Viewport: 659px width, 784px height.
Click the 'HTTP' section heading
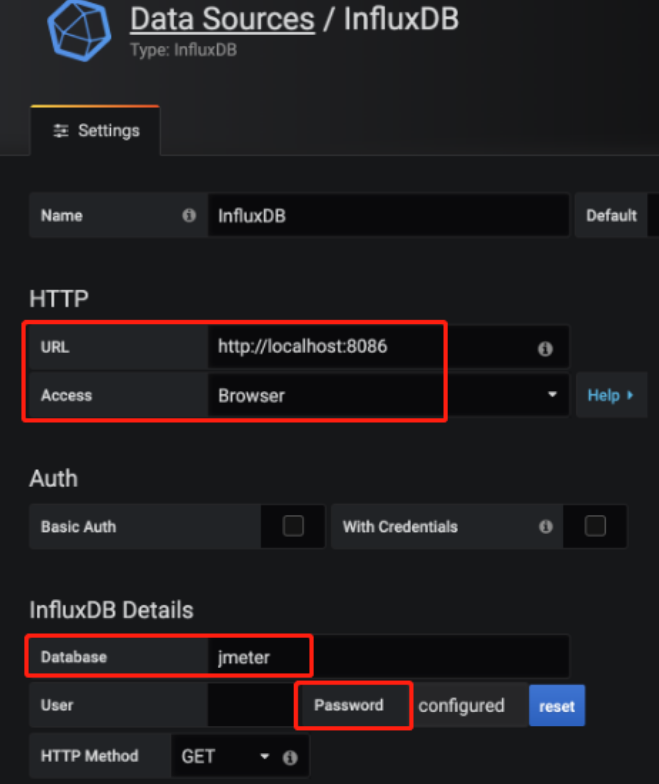tap(59, 299)
